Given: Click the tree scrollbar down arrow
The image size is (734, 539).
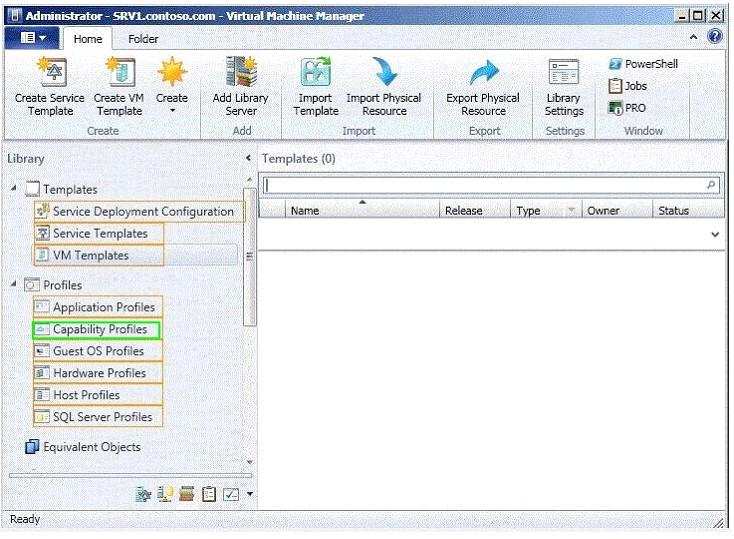Looking at the screenshot, I should coord(250,462).
